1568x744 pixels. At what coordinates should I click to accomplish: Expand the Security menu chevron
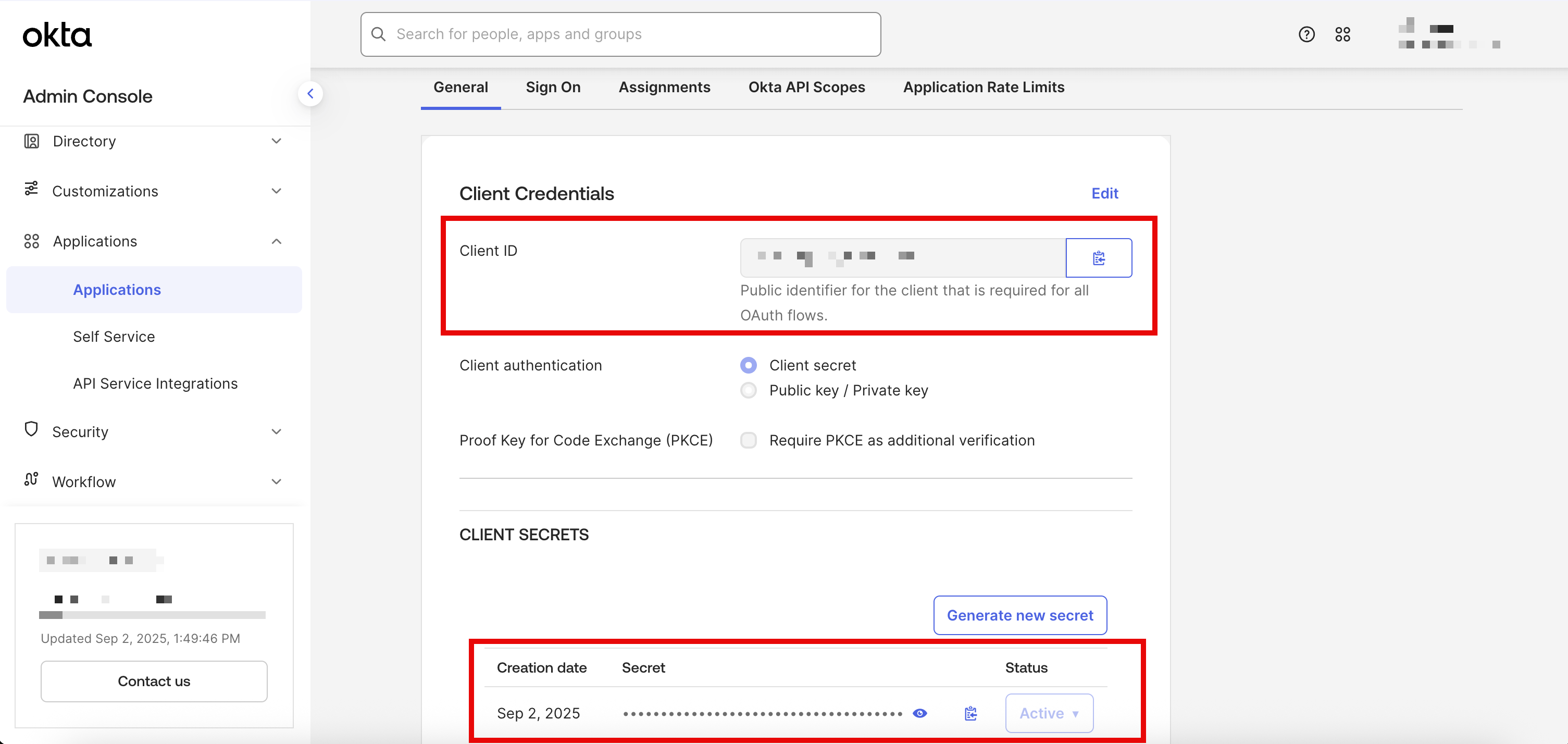[x=276, y=432]
